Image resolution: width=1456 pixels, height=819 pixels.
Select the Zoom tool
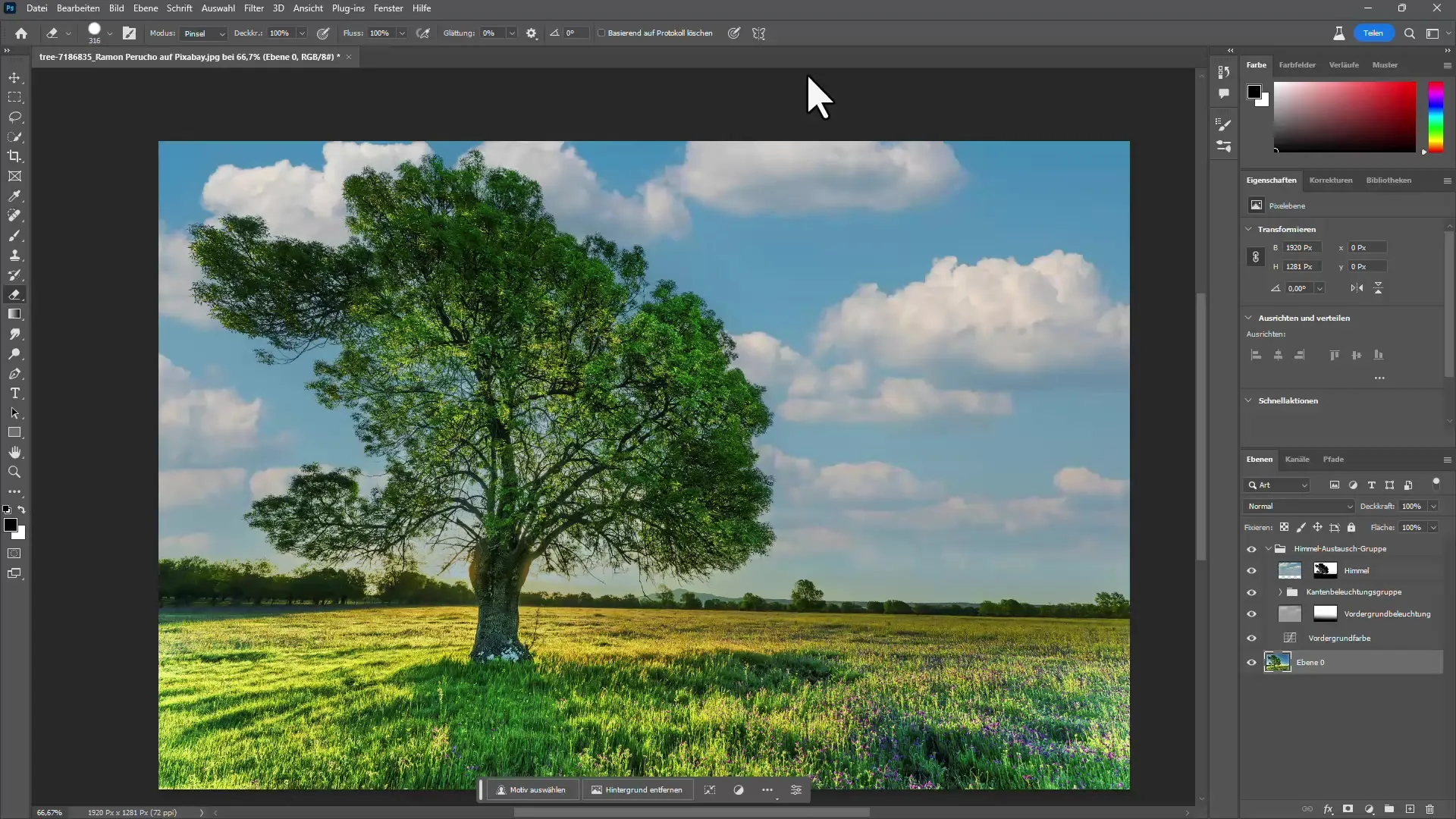coord(15,471)
